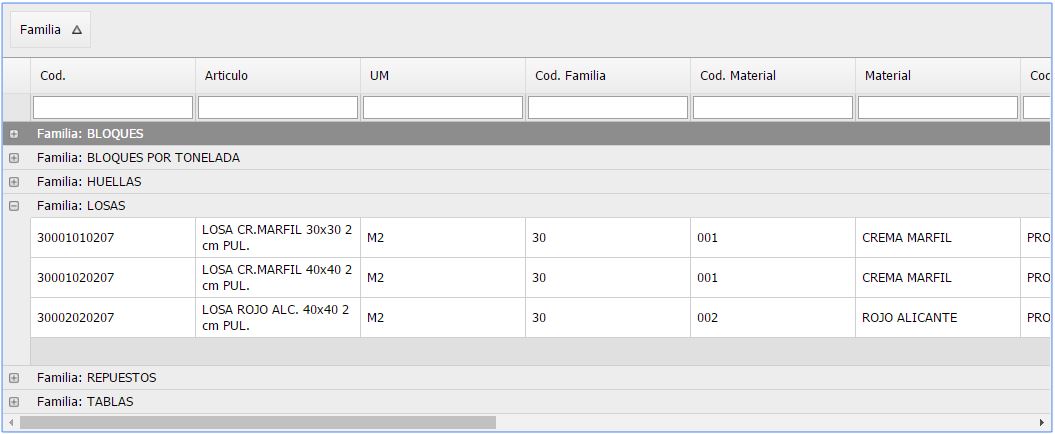Toggle sort order on Familia group chip
Viewport: 1055px width, 434px height.
pyautogui.click(x=50, y=30)
